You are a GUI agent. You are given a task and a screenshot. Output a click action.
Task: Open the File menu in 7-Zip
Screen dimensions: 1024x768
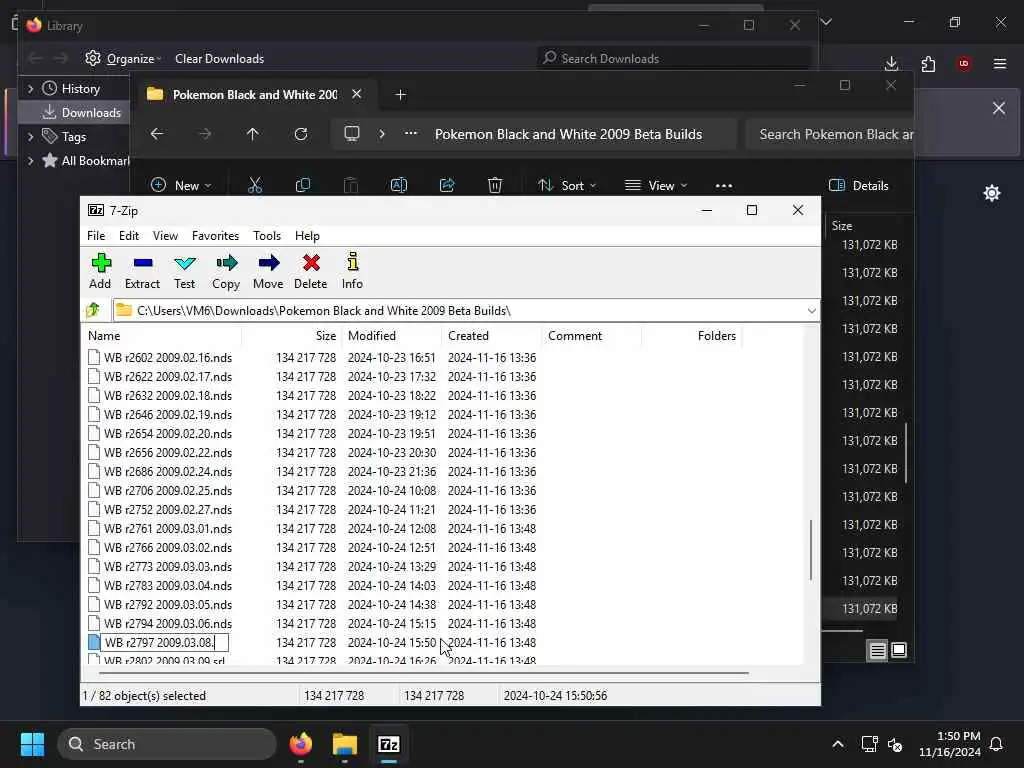[96, 236]
